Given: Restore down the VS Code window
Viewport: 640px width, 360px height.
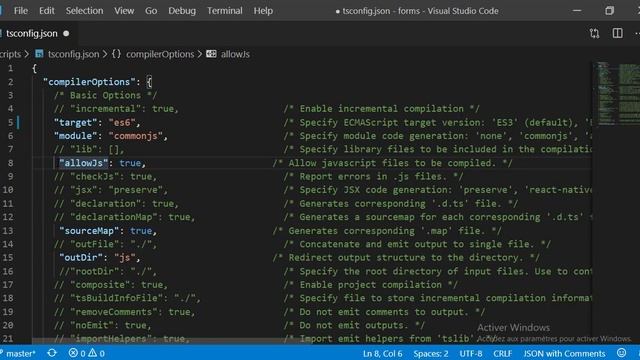Looking at the screenshot, I should pos(609,11).
